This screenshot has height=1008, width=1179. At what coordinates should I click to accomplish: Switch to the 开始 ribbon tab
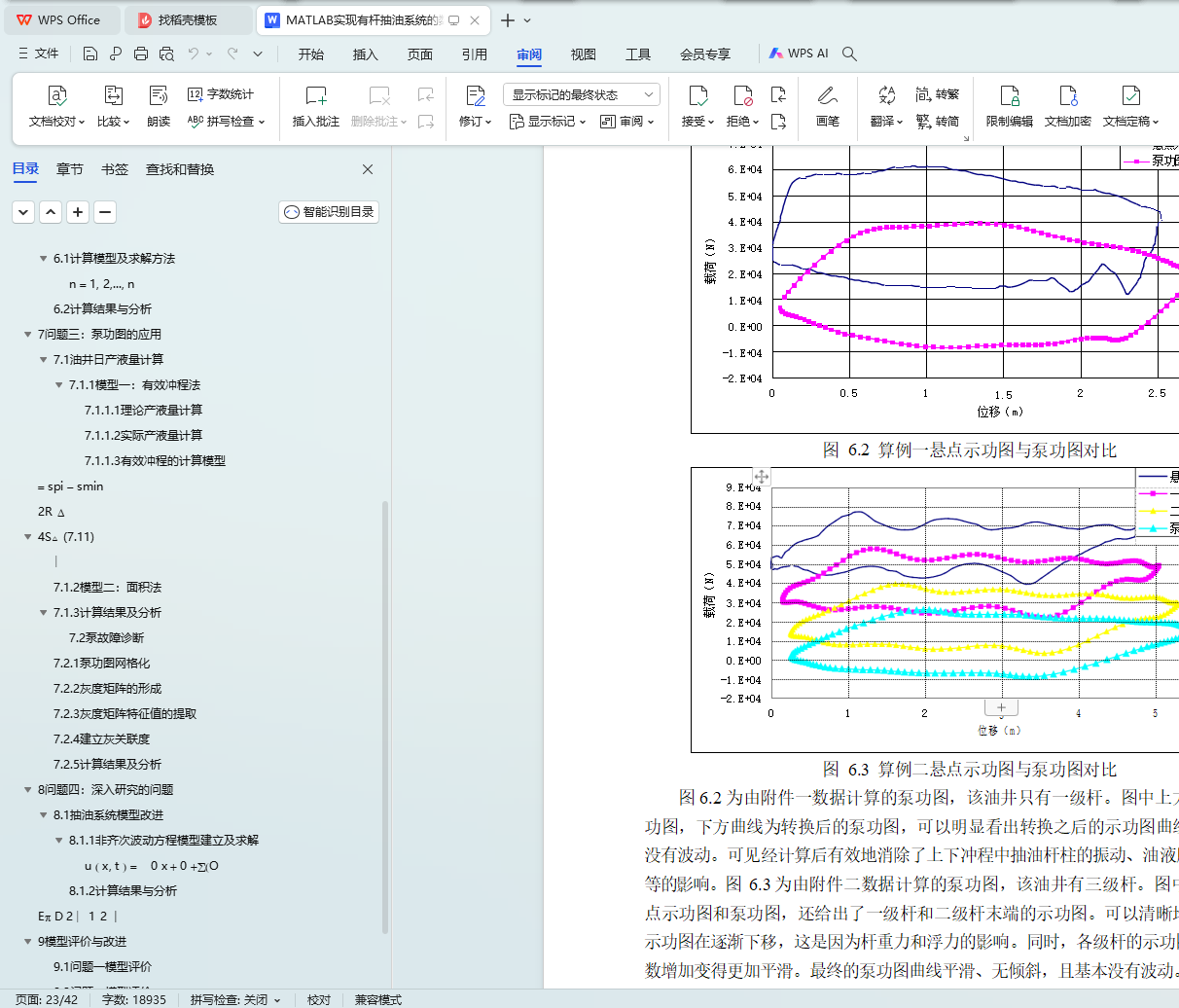tap(311, 54)
